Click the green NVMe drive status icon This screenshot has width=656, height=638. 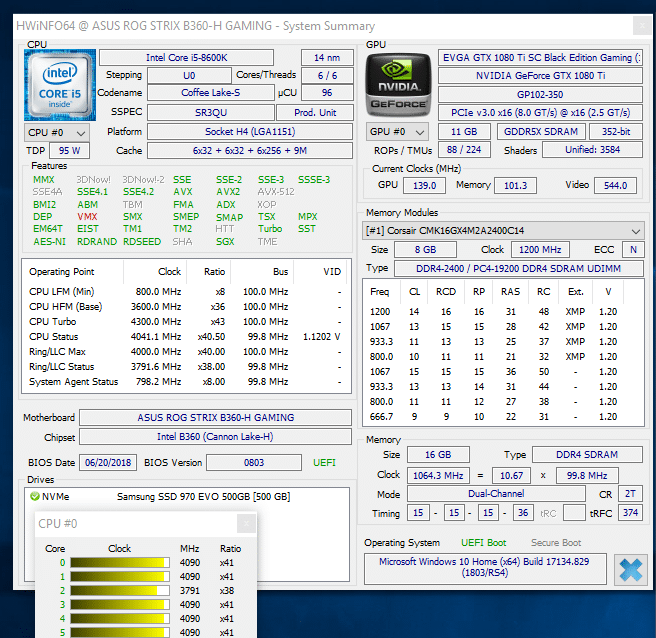tap(34, 496)
